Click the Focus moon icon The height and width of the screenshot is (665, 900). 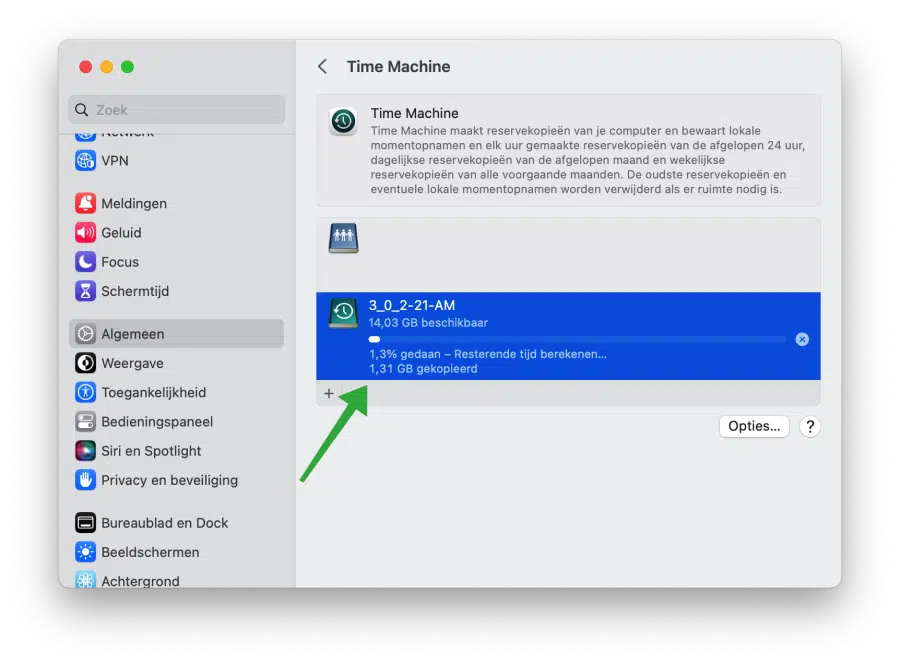coord(86,262)
